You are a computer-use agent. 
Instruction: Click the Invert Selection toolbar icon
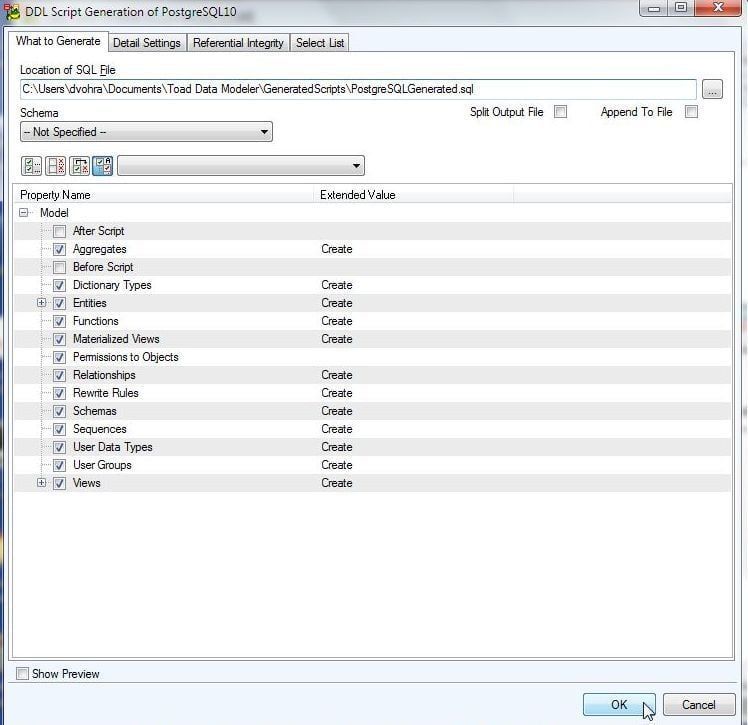click(79, 166)
